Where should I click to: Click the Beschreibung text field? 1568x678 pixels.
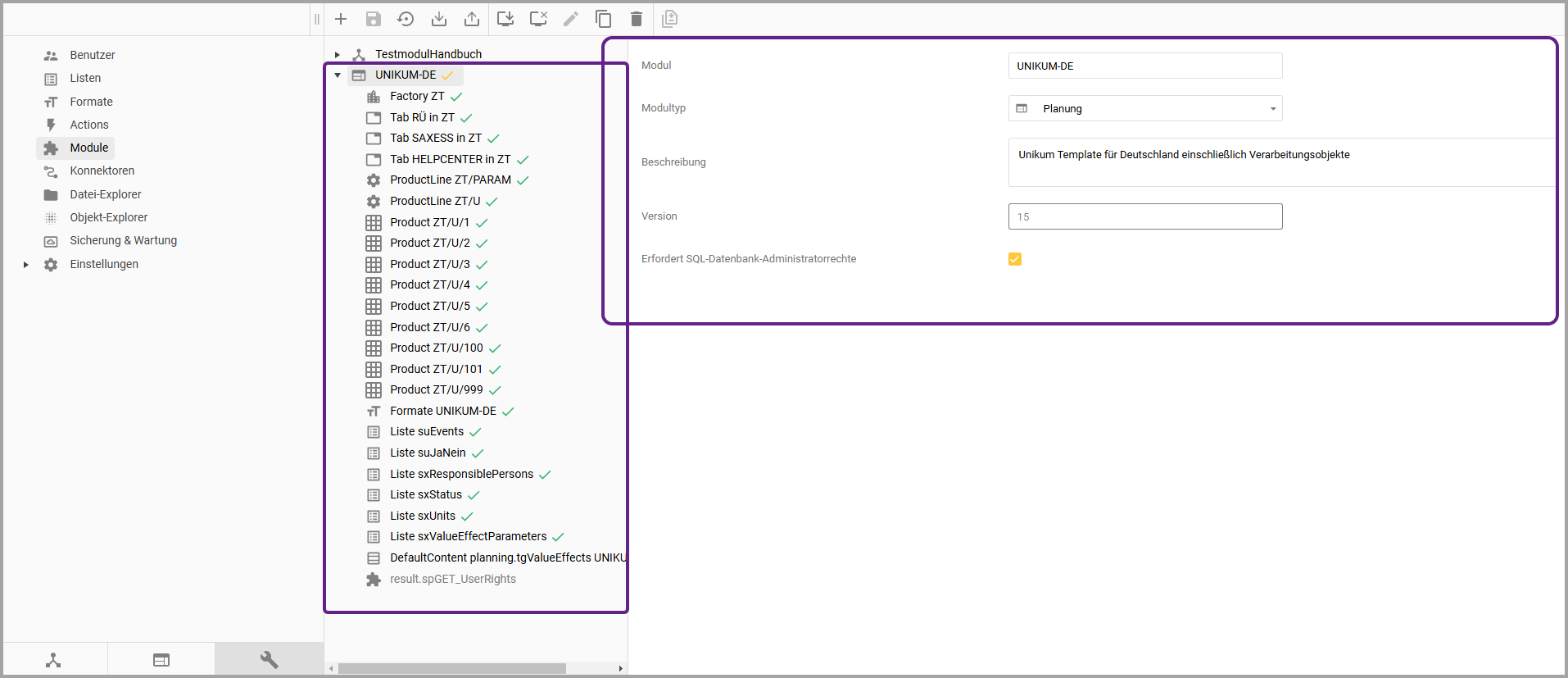1278,162
